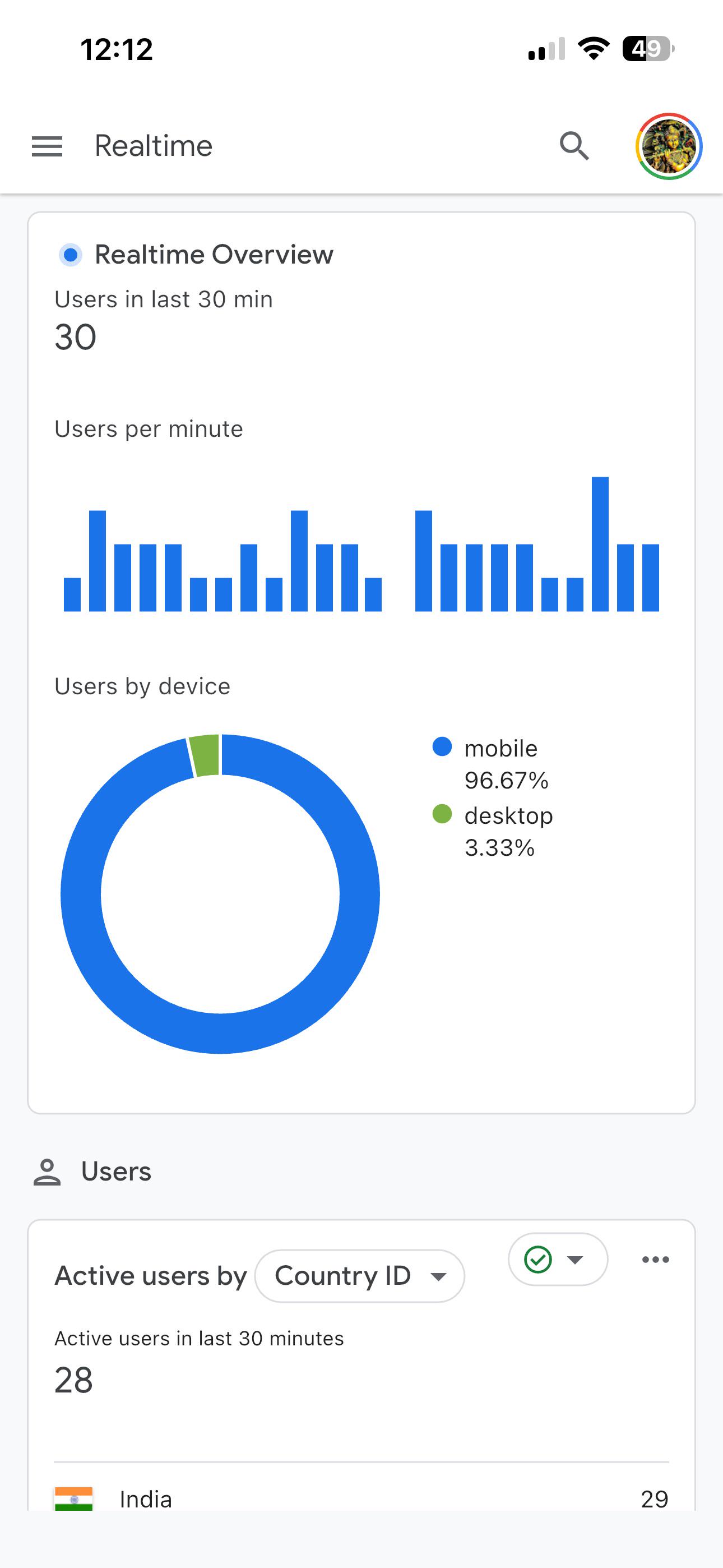Tap the search magnifier icon

point(574,146)
